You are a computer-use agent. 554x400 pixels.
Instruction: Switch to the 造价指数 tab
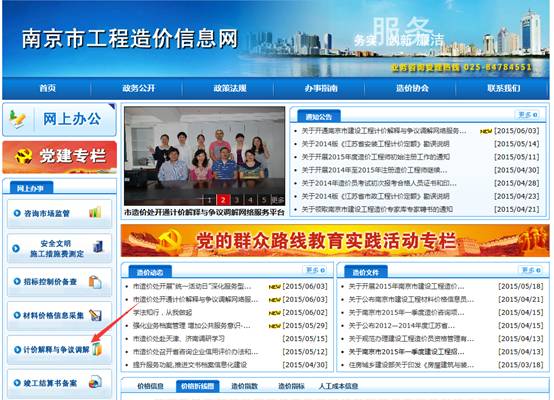pos(244,386)
